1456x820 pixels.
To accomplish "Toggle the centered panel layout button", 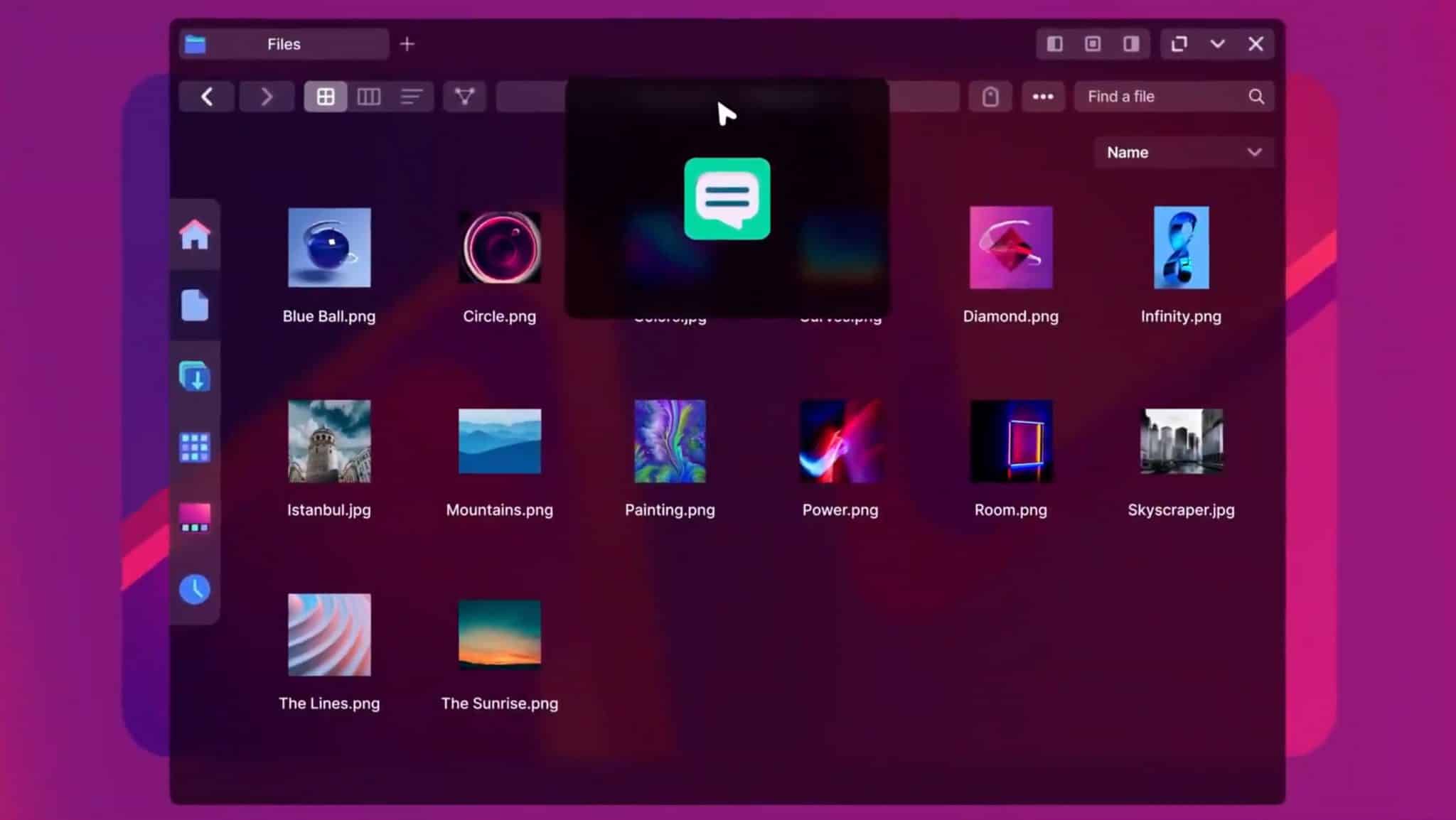I will pyautogui.click(x=1092, y=43).
